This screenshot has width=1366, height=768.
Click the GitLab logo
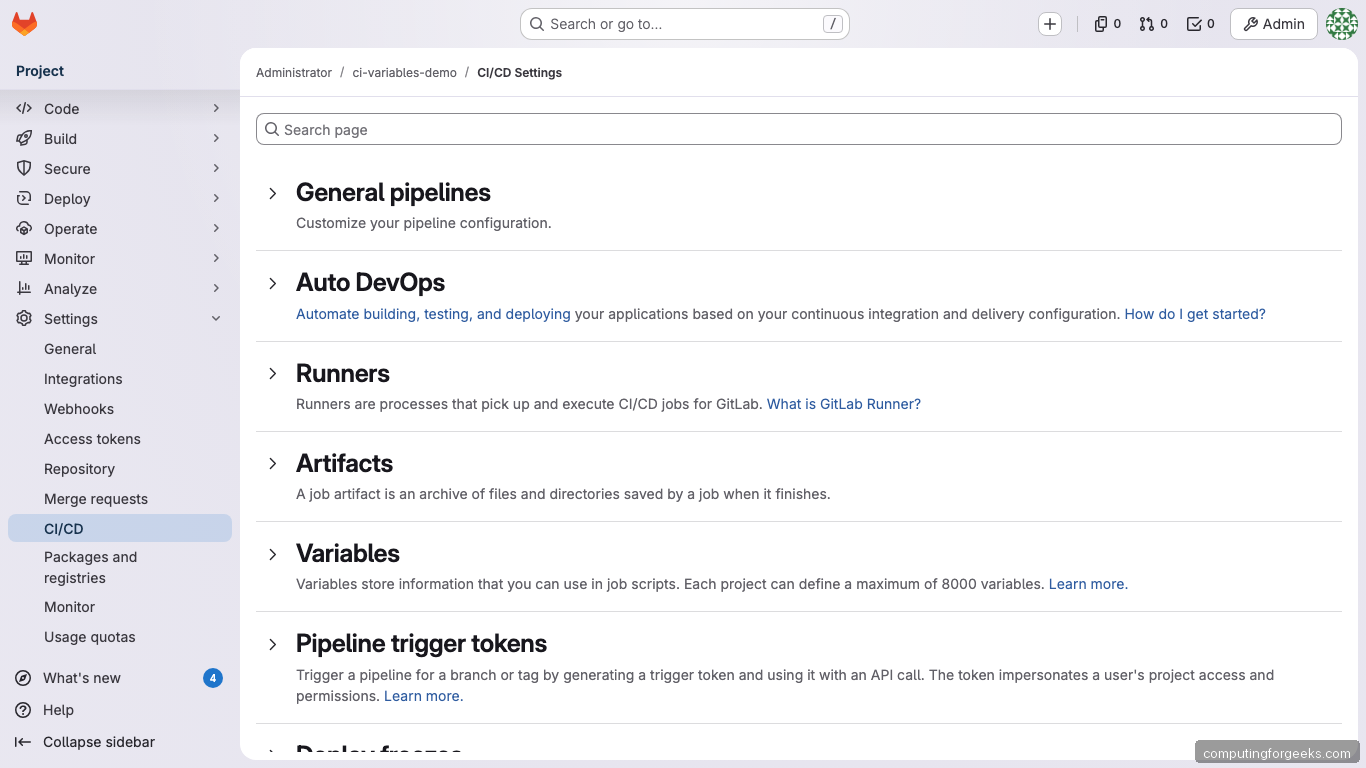[x=24, y=24]
